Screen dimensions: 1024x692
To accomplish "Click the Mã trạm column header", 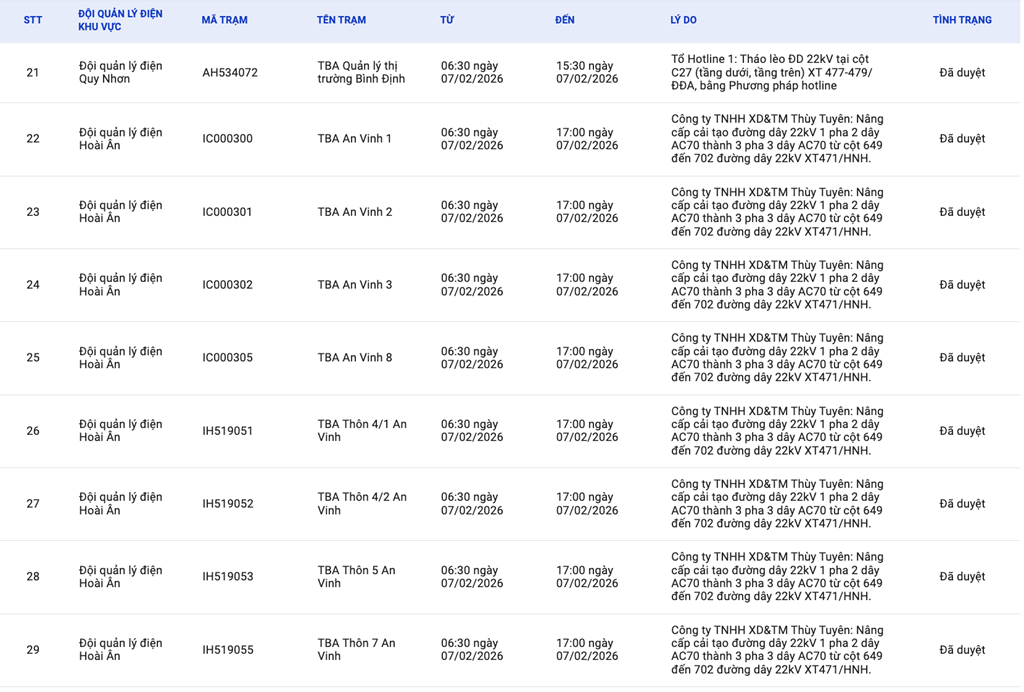I will tap(224, 20).
